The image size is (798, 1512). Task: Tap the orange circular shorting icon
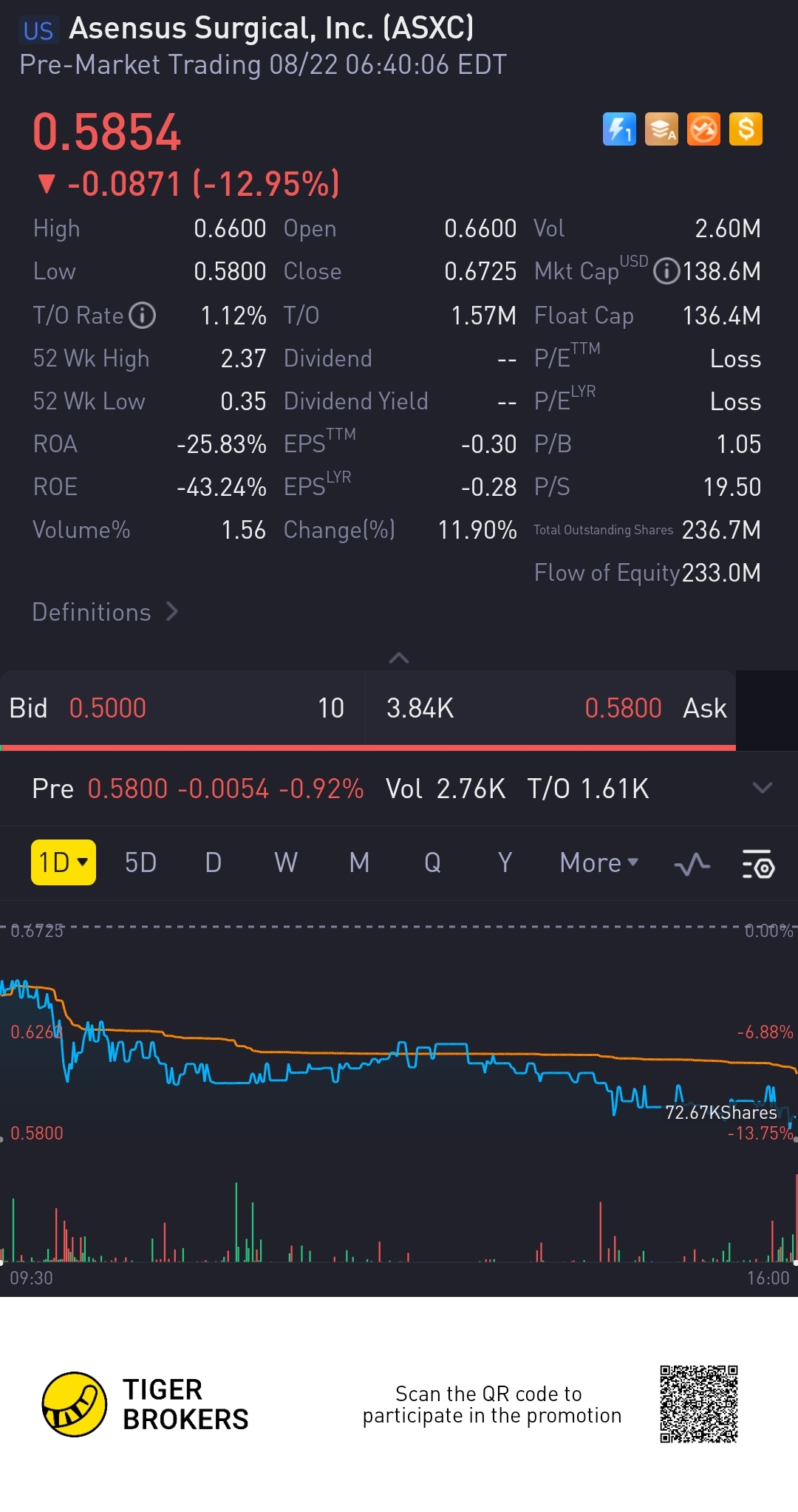click(x=703, y=129)
